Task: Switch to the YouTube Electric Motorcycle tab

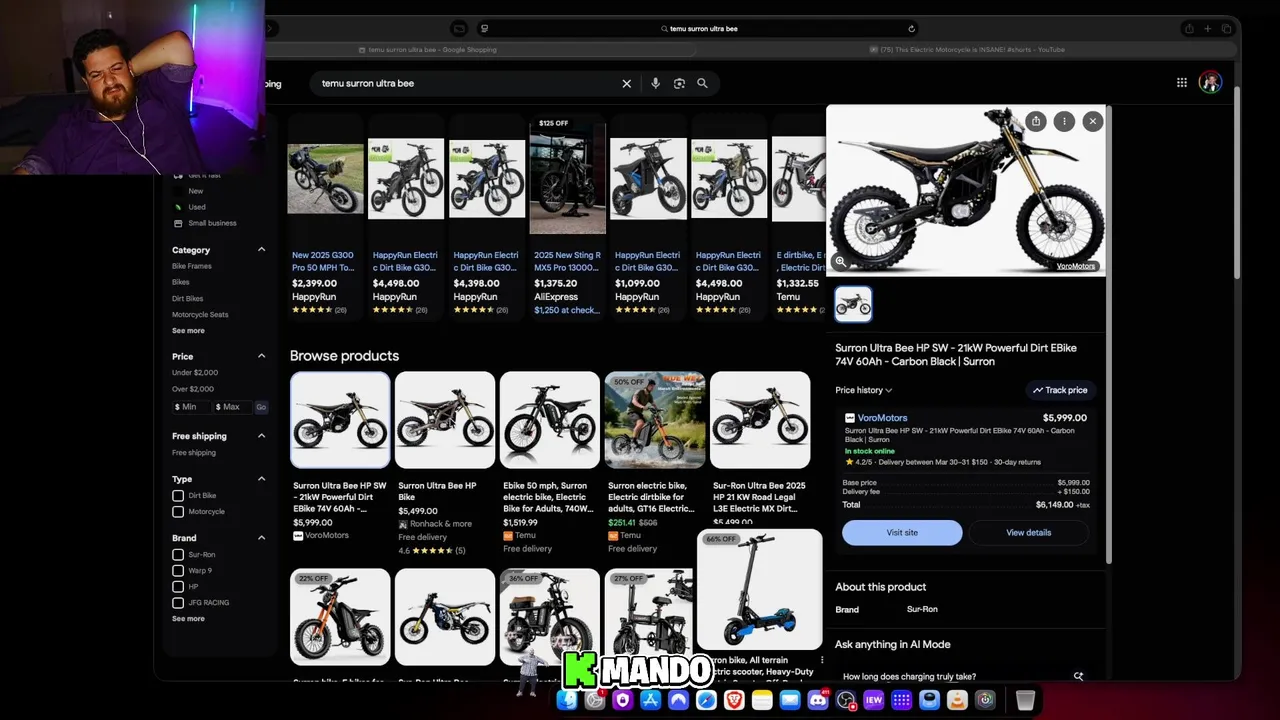Action: pyautogui.click(x=967, y=50)
